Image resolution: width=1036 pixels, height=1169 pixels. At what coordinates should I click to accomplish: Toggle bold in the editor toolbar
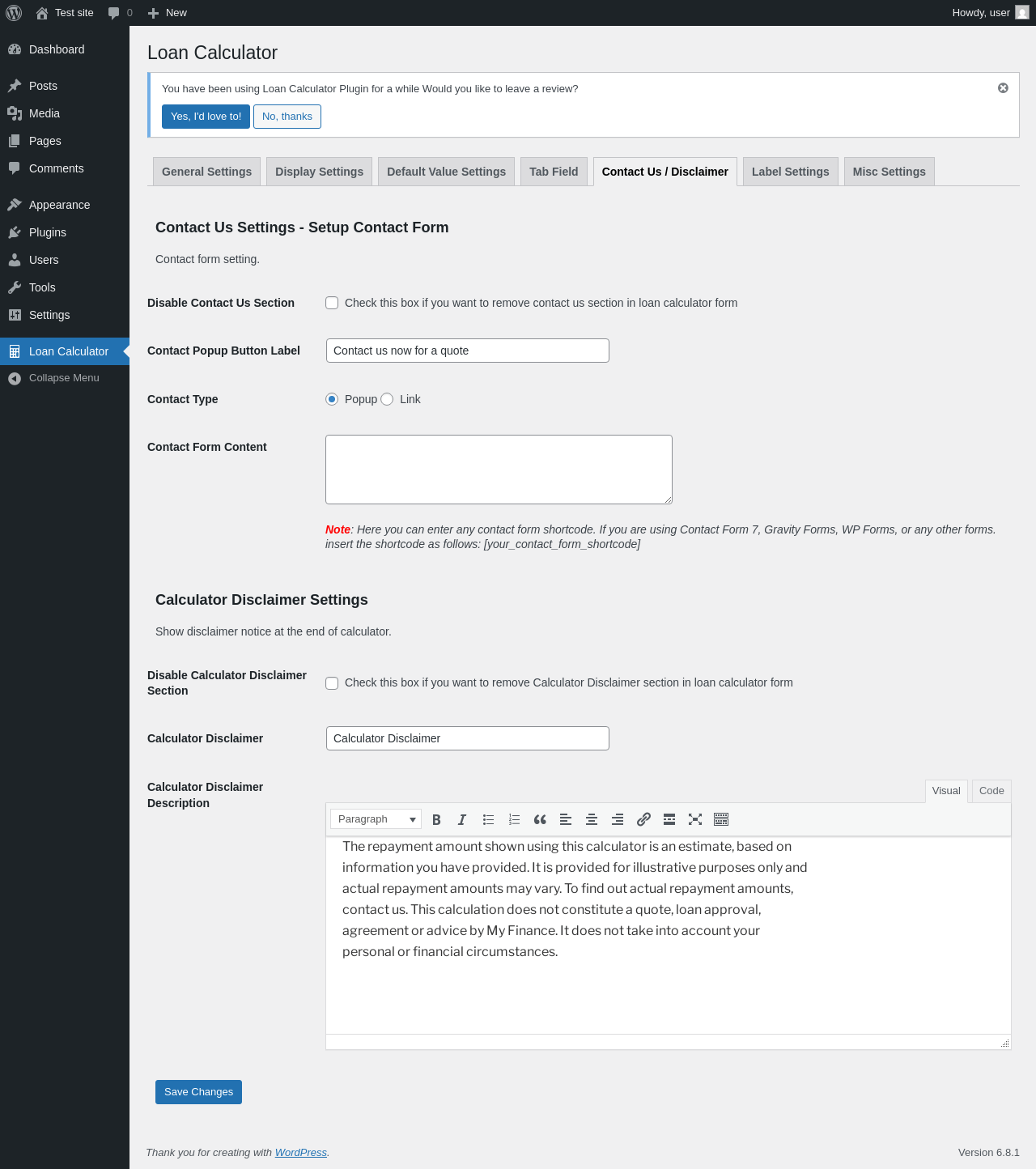[436, 819]
